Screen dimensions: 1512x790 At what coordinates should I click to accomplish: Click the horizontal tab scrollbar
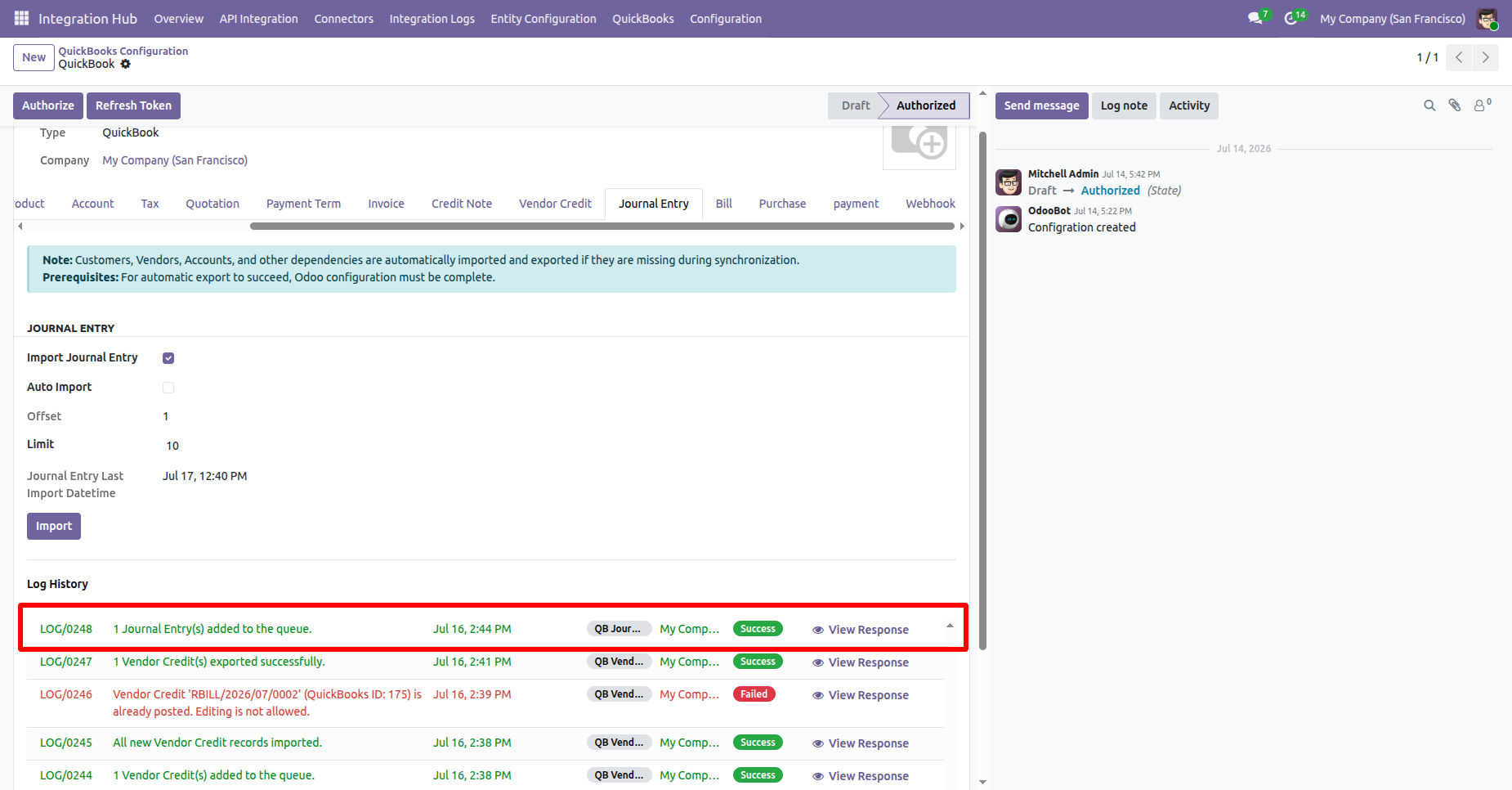602,227
